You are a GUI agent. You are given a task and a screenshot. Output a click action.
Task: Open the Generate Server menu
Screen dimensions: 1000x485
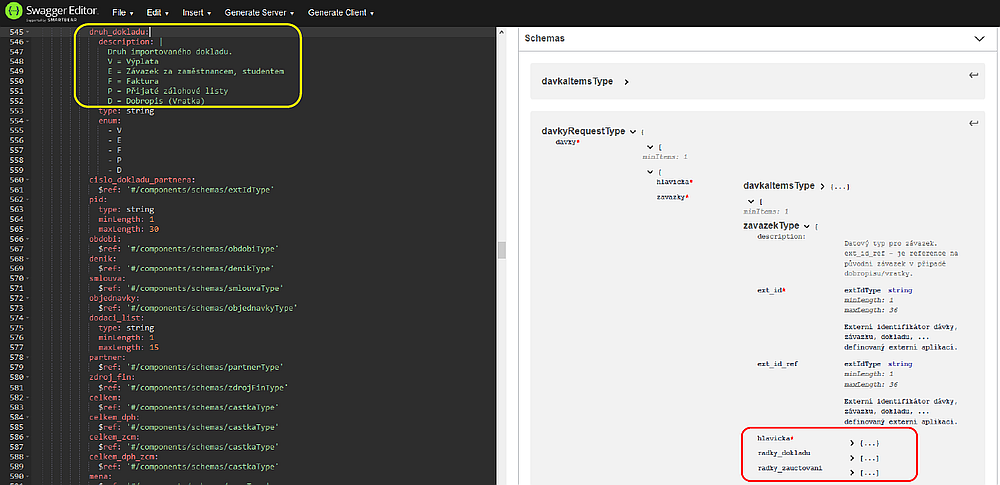click(x=260, y=13)
